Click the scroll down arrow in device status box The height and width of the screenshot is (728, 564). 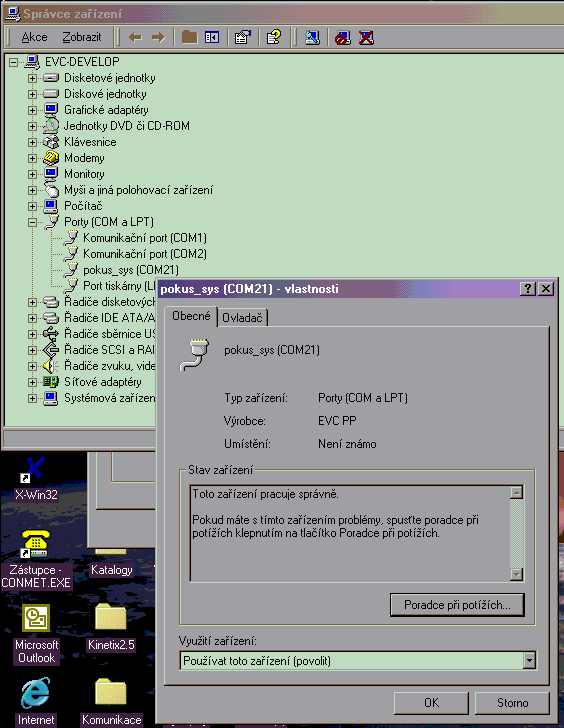[516, 574]
